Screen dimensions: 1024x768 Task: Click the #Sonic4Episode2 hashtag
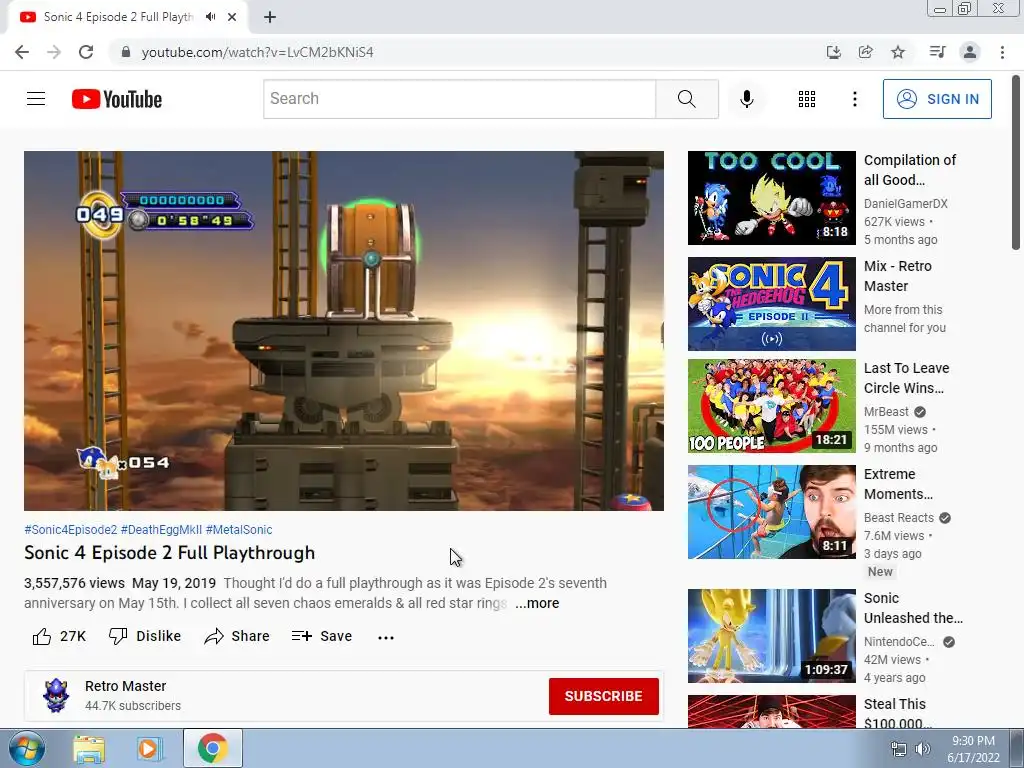pyautogui.click(x=71, y=530)
